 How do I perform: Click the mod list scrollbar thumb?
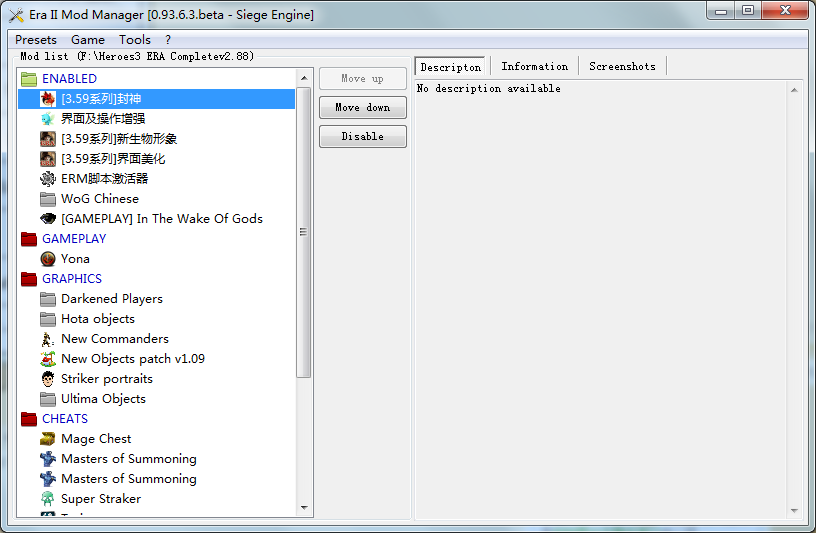(x=303, y=232)
